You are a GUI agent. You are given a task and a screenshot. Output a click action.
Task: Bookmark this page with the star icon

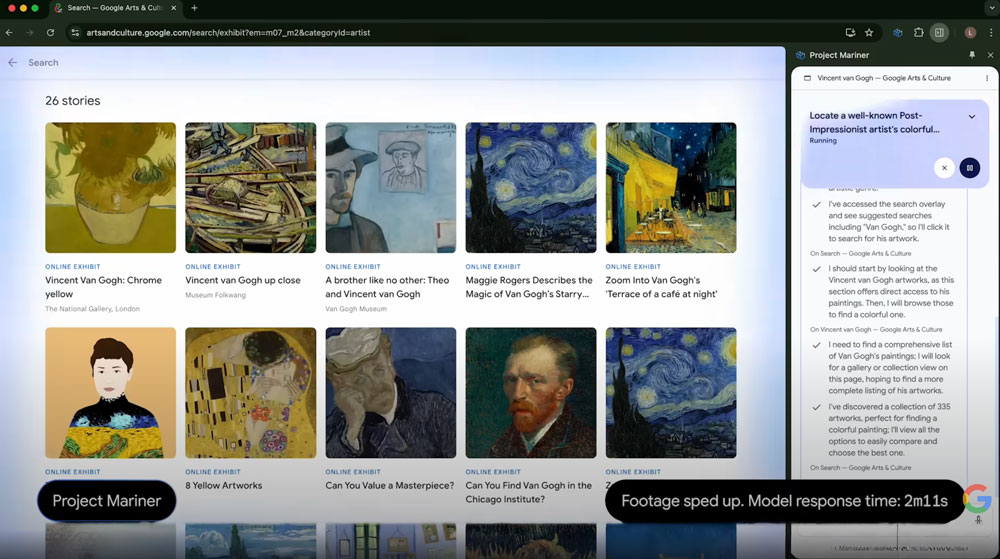tap(869, 33)
